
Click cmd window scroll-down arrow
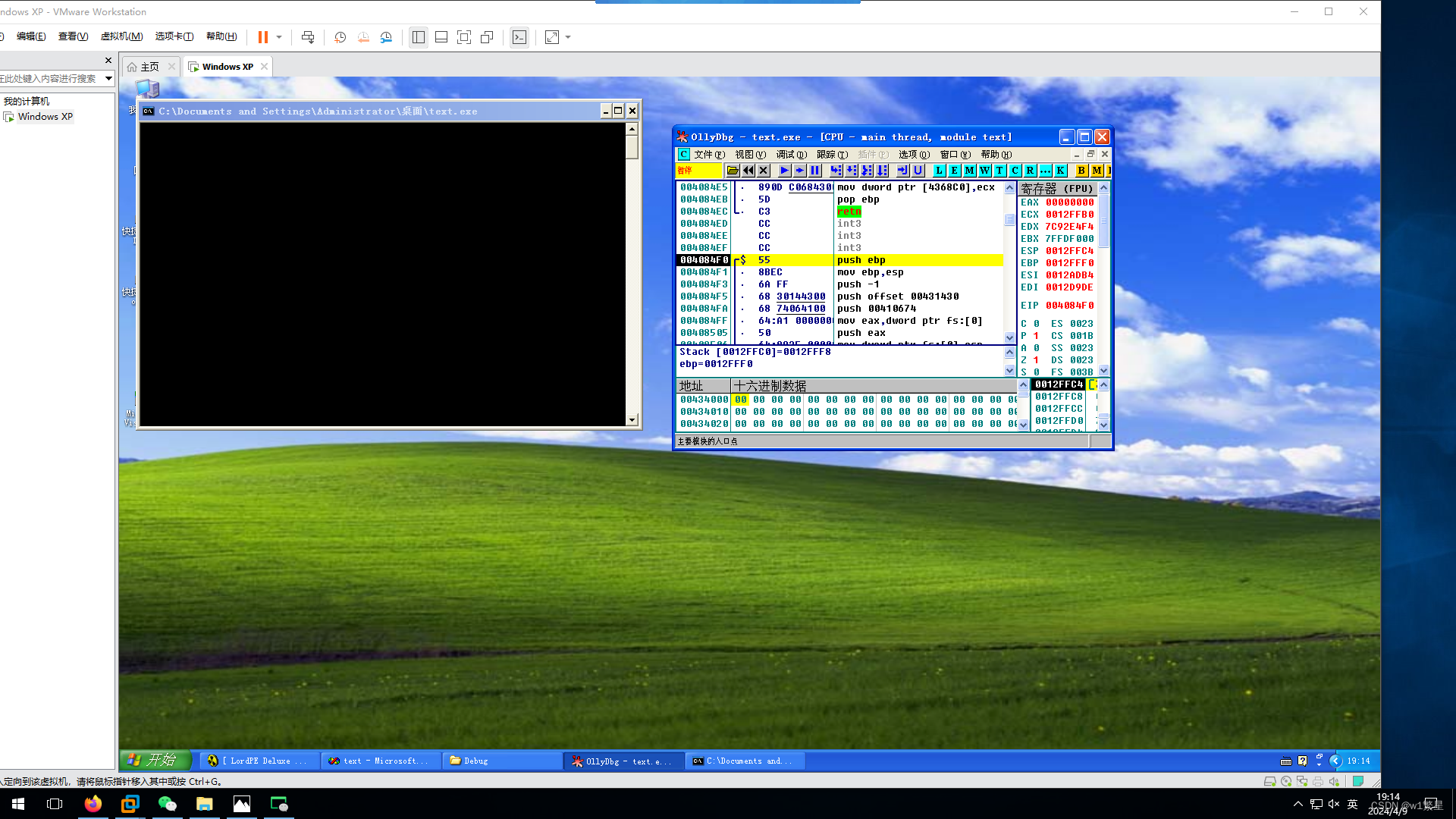click(632, 420)
